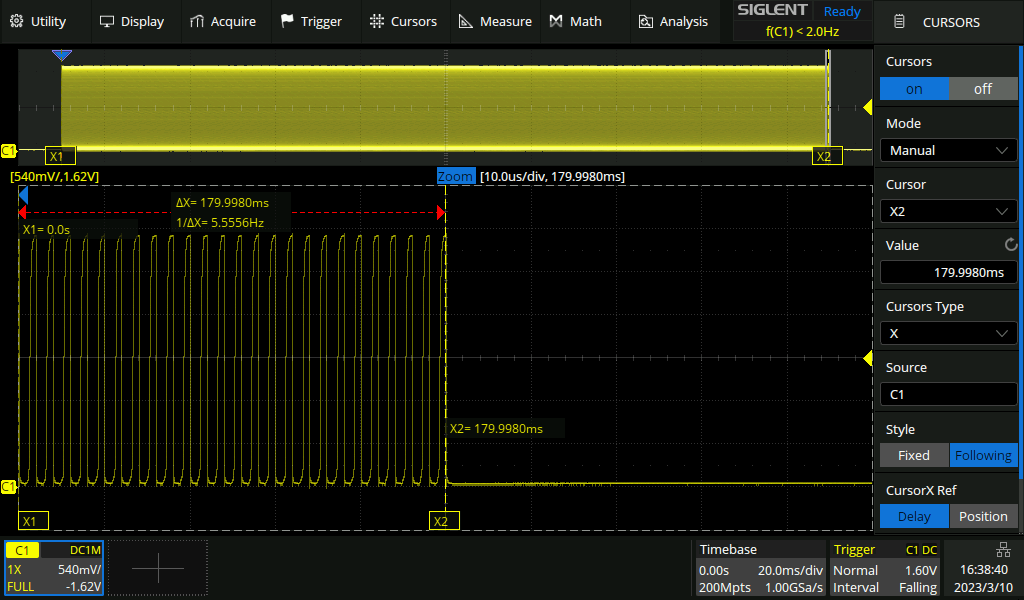Open the Mode Manual dropdown
1024x600 pixels.
click(949, 150)
